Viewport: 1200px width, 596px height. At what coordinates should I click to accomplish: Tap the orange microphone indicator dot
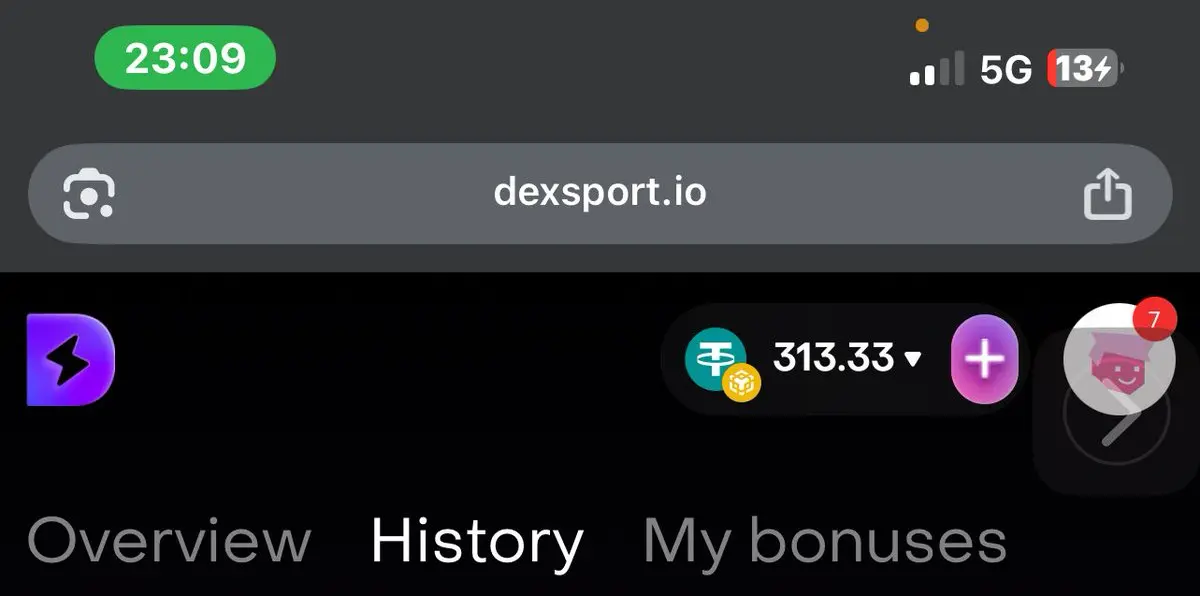[x=922, y=26]
